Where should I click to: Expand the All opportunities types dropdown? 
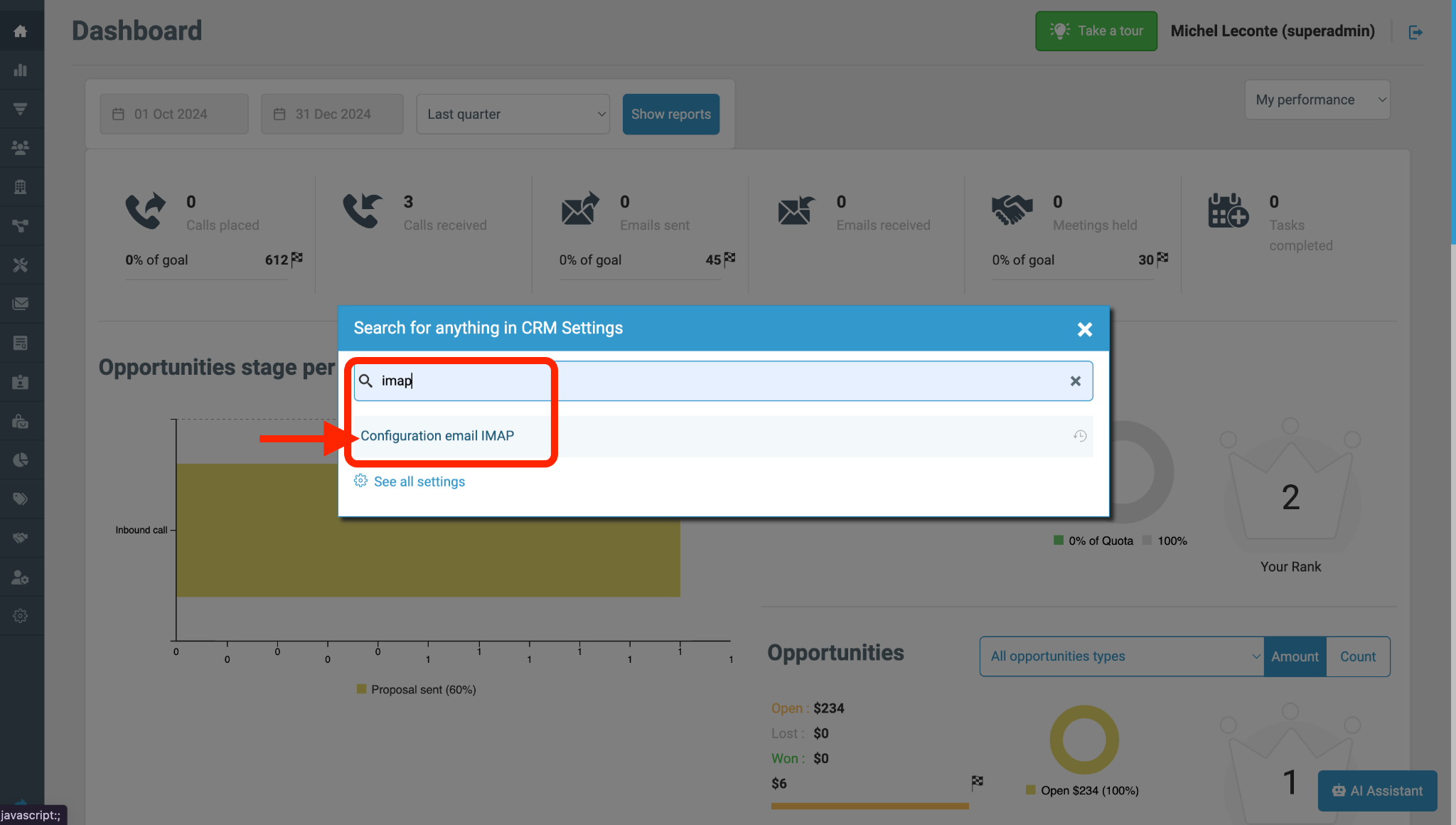click(1122, 656)
